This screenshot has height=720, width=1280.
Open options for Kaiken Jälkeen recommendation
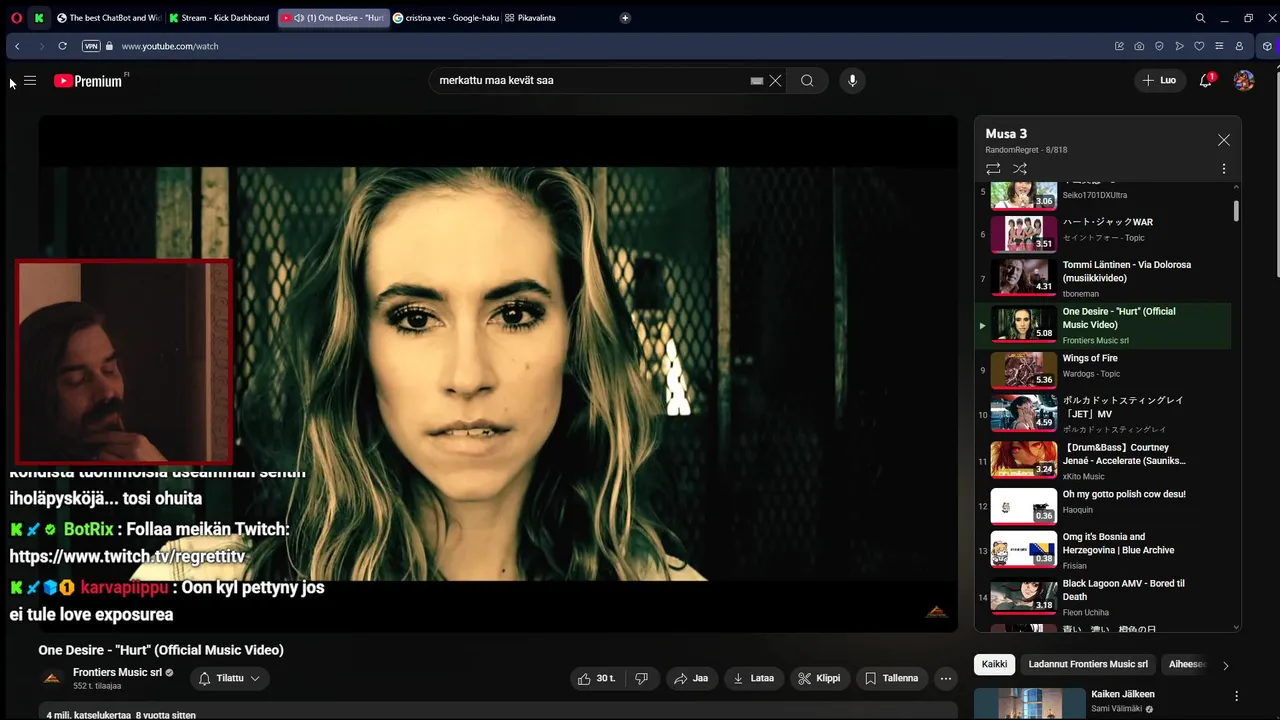point(1237,696)
